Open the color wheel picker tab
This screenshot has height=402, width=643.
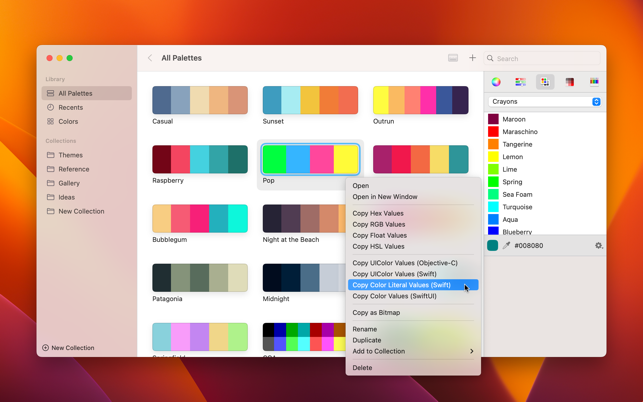click(x=496, y=82)
